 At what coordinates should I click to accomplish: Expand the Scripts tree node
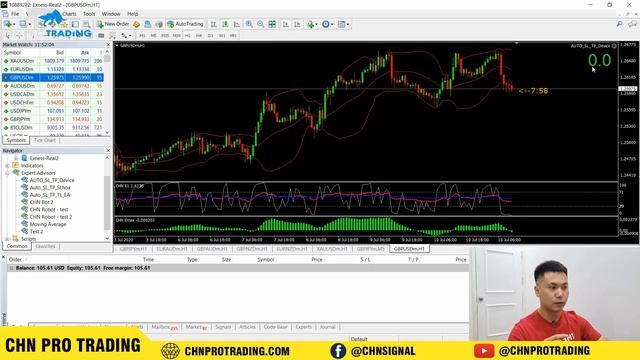(x=7, y=239)
